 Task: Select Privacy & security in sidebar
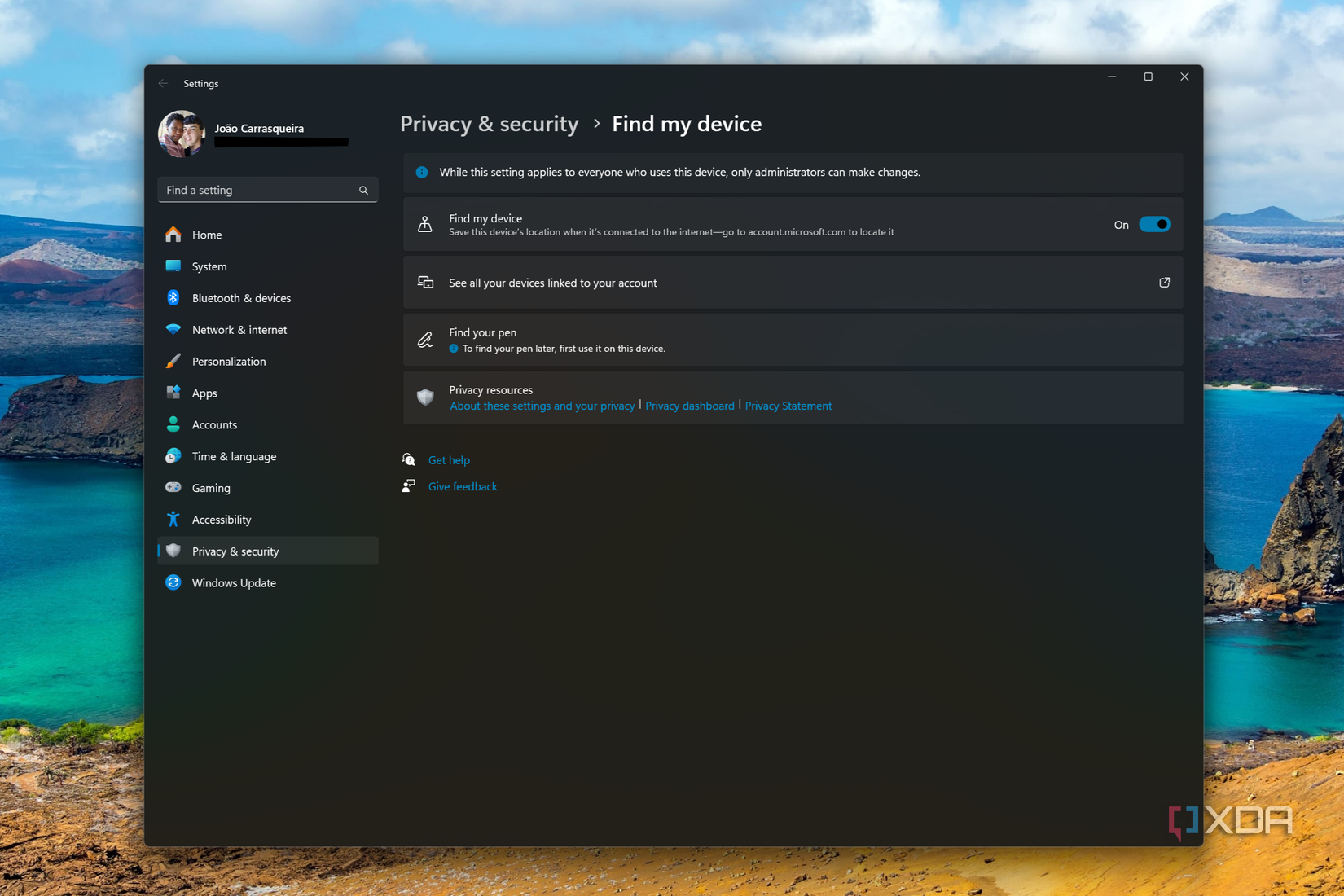[x=267, y=551]
